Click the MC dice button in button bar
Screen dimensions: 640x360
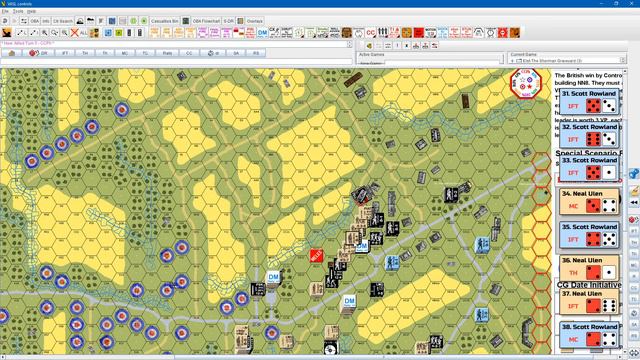coord(124,53)
